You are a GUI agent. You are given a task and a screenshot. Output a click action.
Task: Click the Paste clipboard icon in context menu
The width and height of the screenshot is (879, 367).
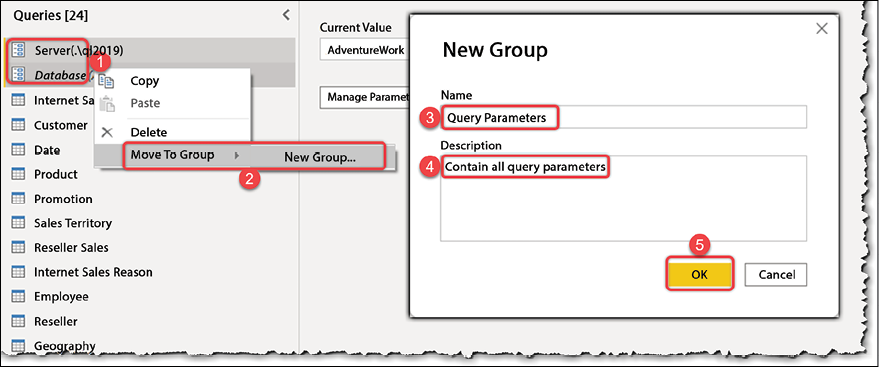click(107, 104)
